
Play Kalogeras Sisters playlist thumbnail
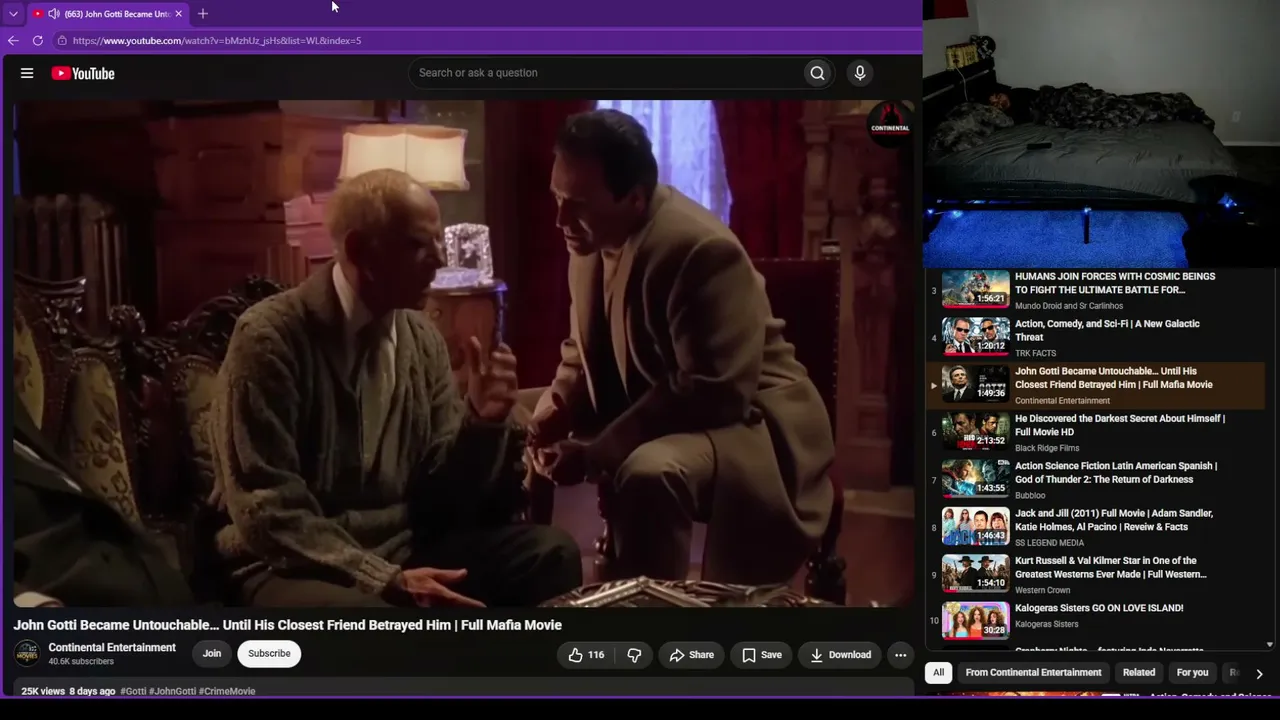point(976,621)
